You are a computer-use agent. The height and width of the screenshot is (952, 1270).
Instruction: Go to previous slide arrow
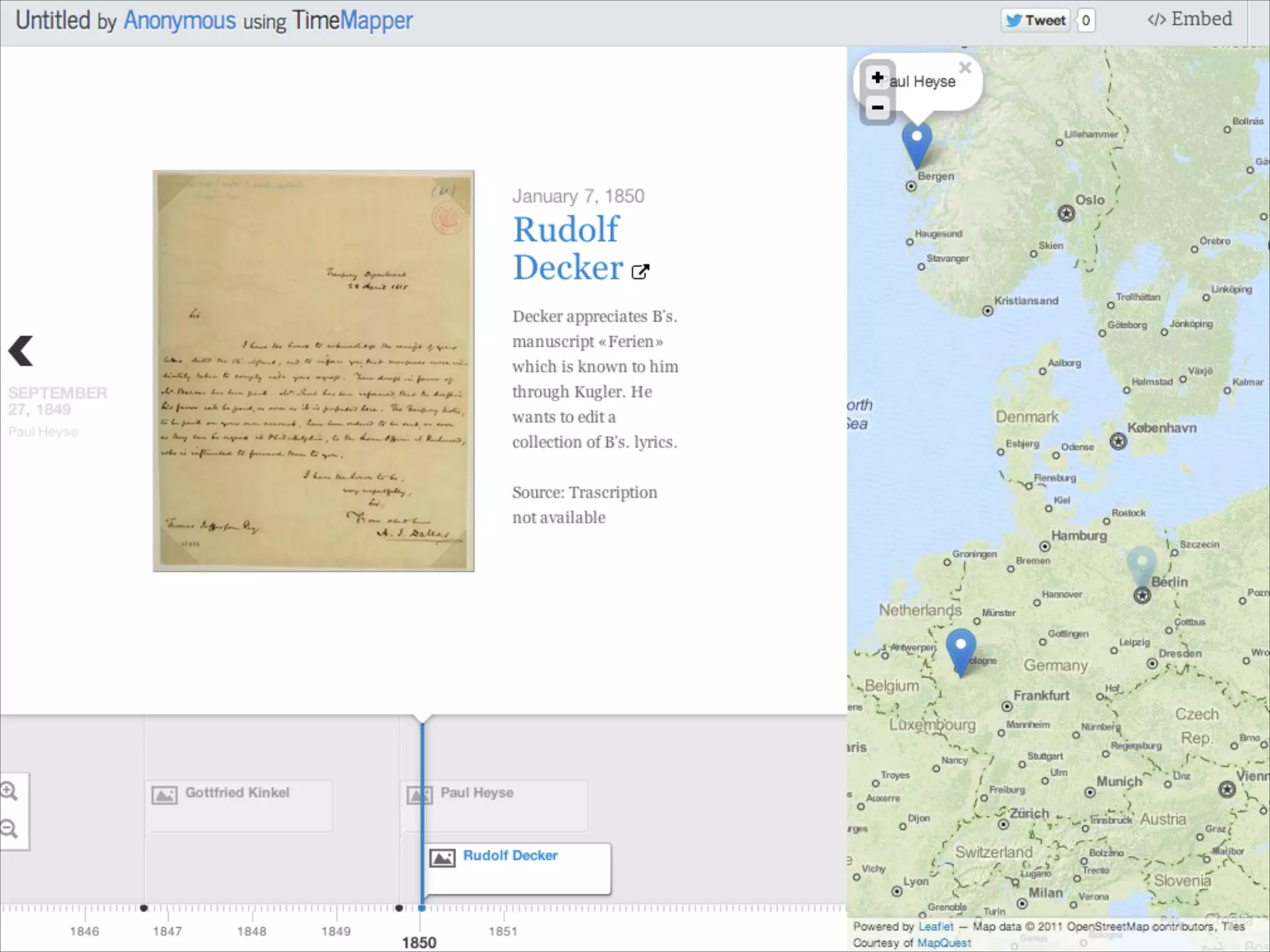click(21, 351)
